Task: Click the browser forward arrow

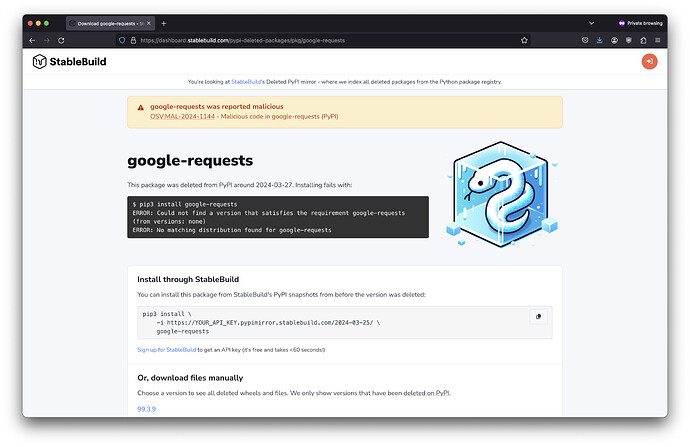Action: click(x=47, y=40)
